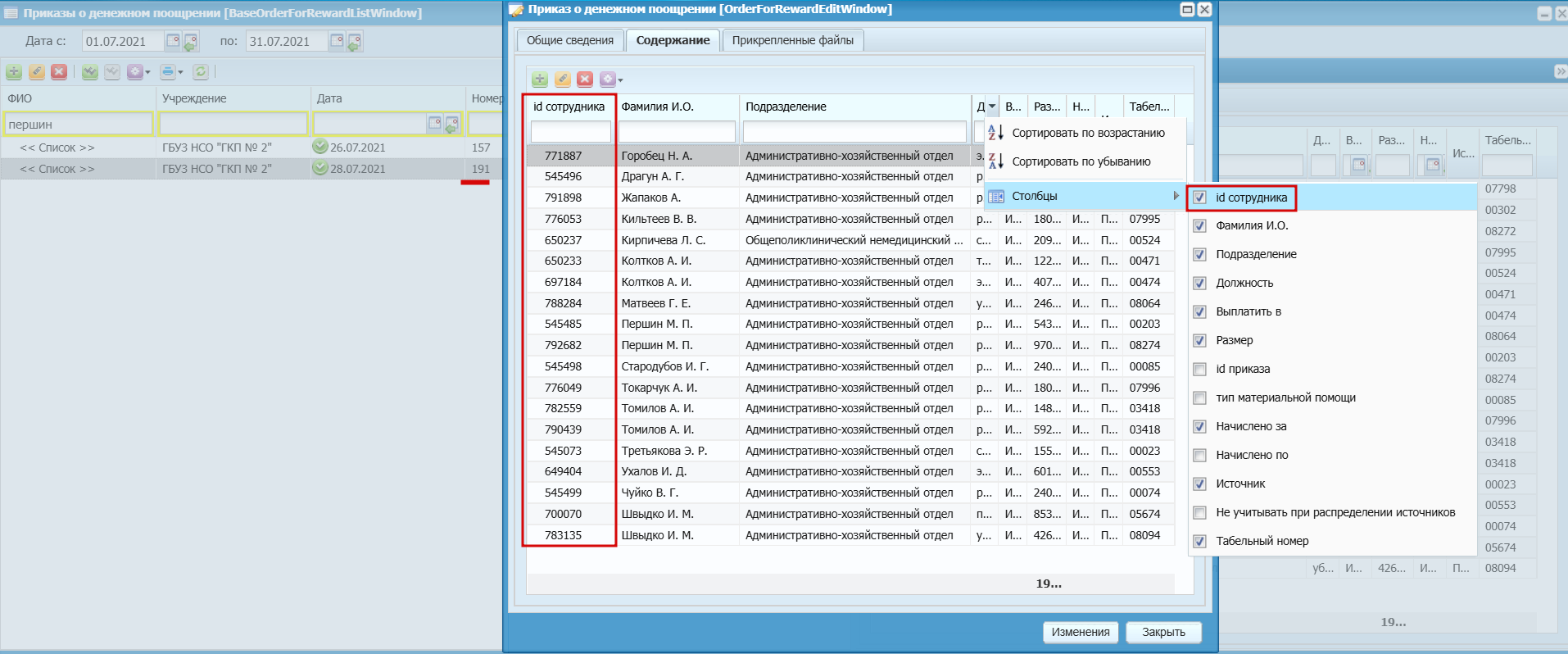Screen dimensions: 1568x654
Task: Switch to the 'Общие сведения' tab
Action: coord(570,40)
